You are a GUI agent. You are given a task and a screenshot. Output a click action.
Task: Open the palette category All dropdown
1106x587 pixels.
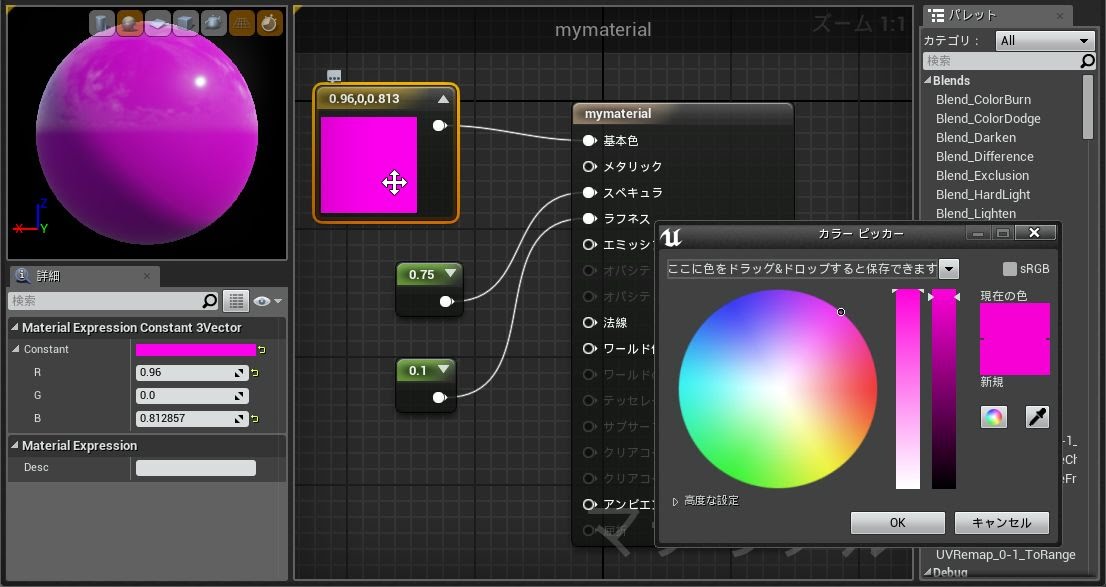(1044, 41)
